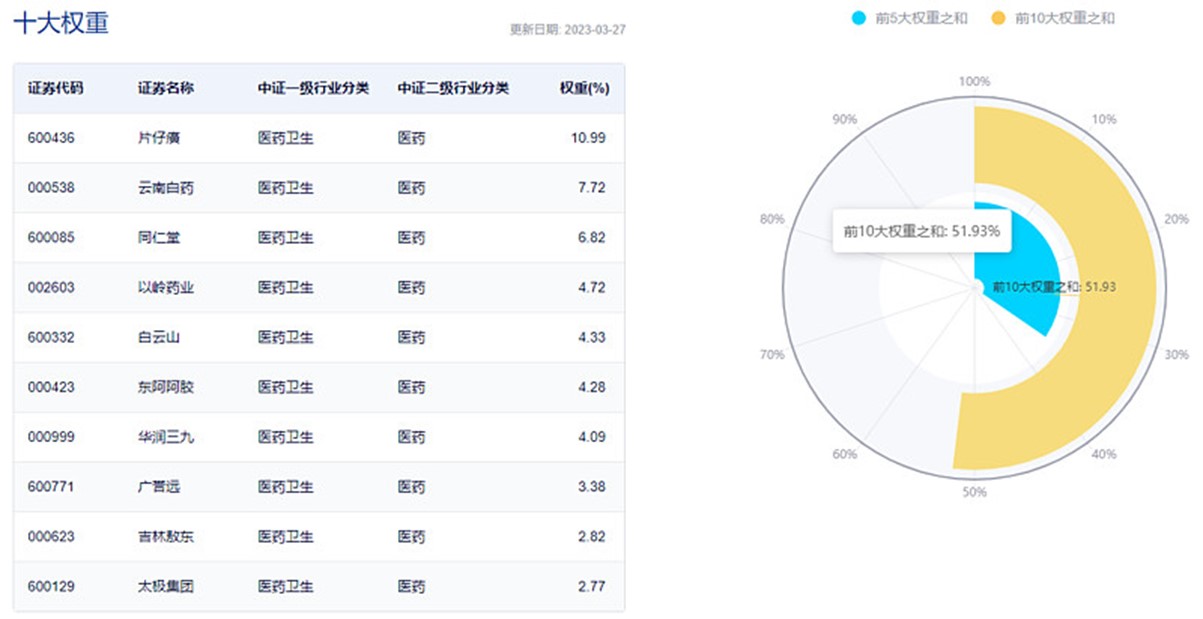Select stock code 002603 in table
1203x619 pixels.
51,288
